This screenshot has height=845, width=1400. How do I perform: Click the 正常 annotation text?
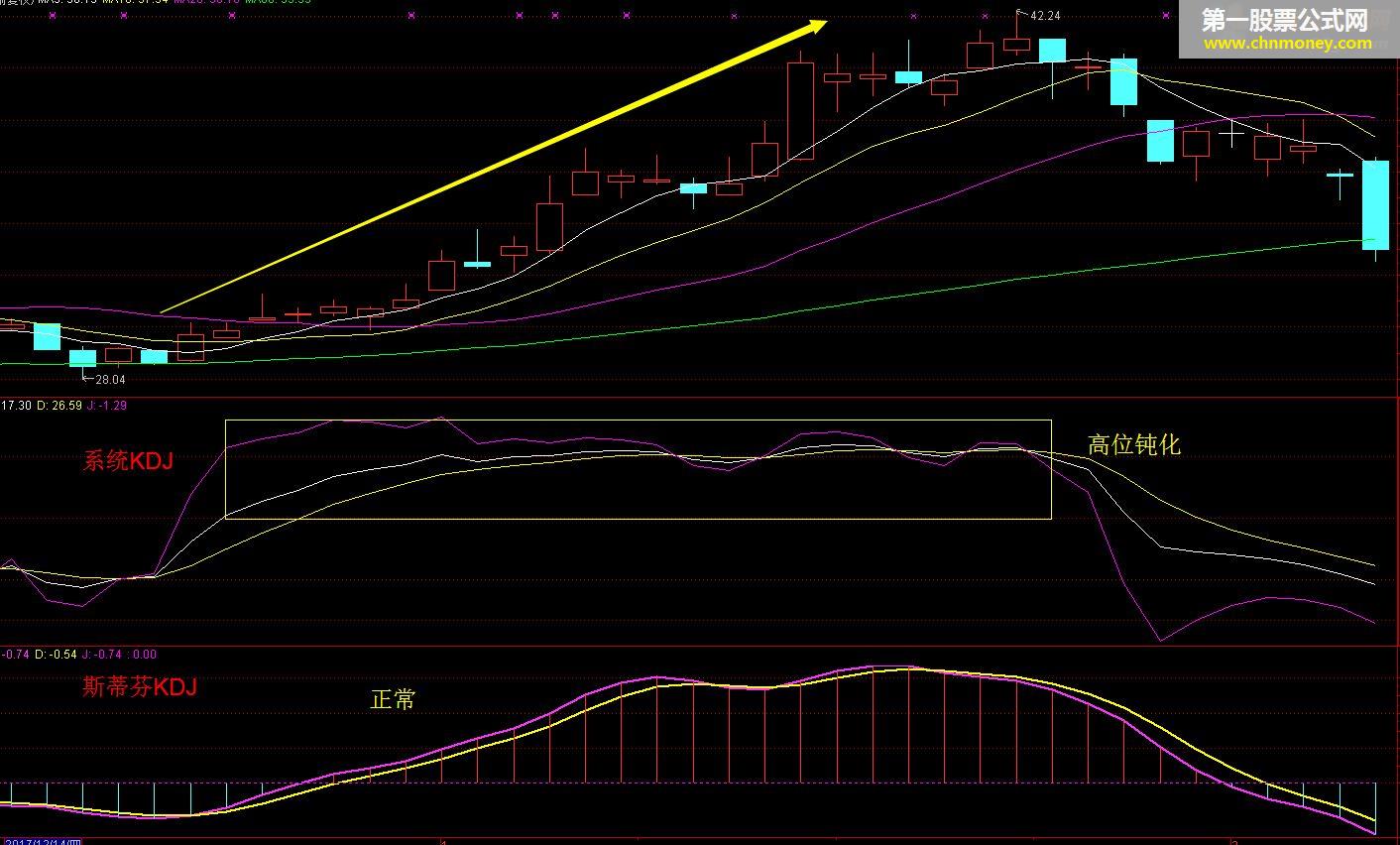(x=394, y=699)
